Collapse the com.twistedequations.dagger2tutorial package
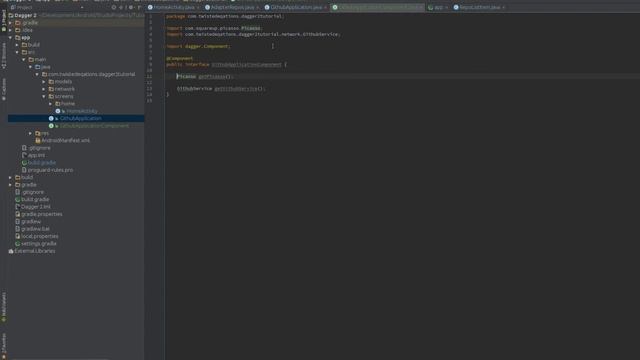The image size is (640, 360). click(x=37, y=74)
